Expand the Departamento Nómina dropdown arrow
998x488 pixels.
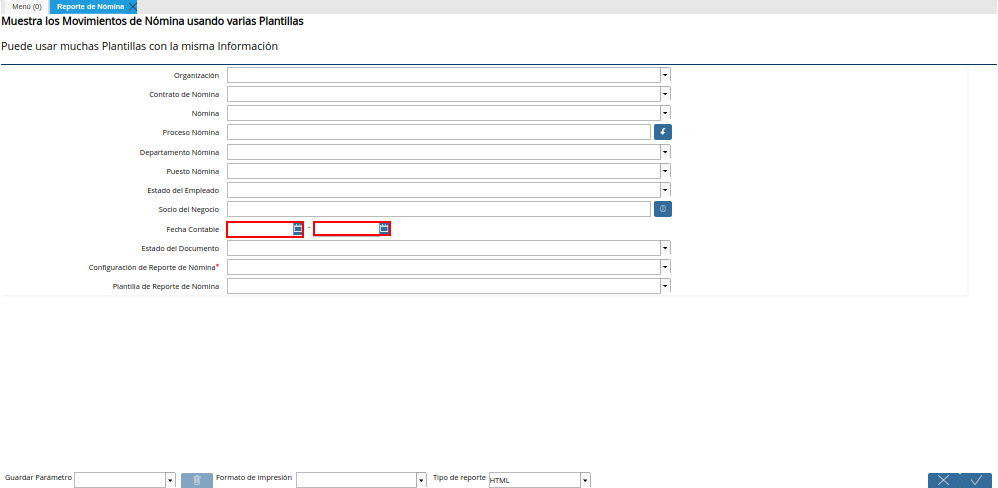click(x=665, y=152)
